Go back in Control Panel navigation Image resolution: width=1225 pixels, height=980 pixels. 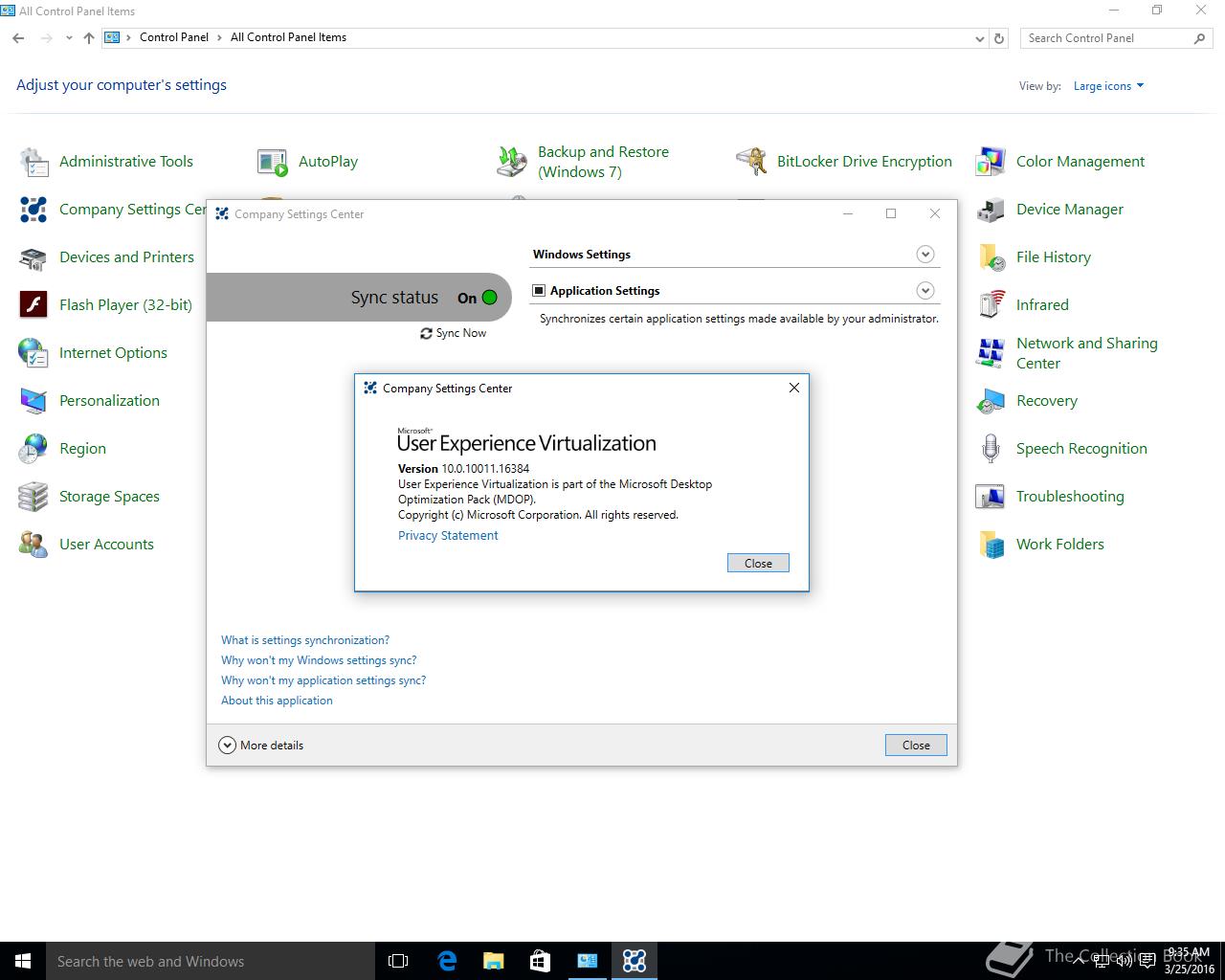tap(18, 38)
